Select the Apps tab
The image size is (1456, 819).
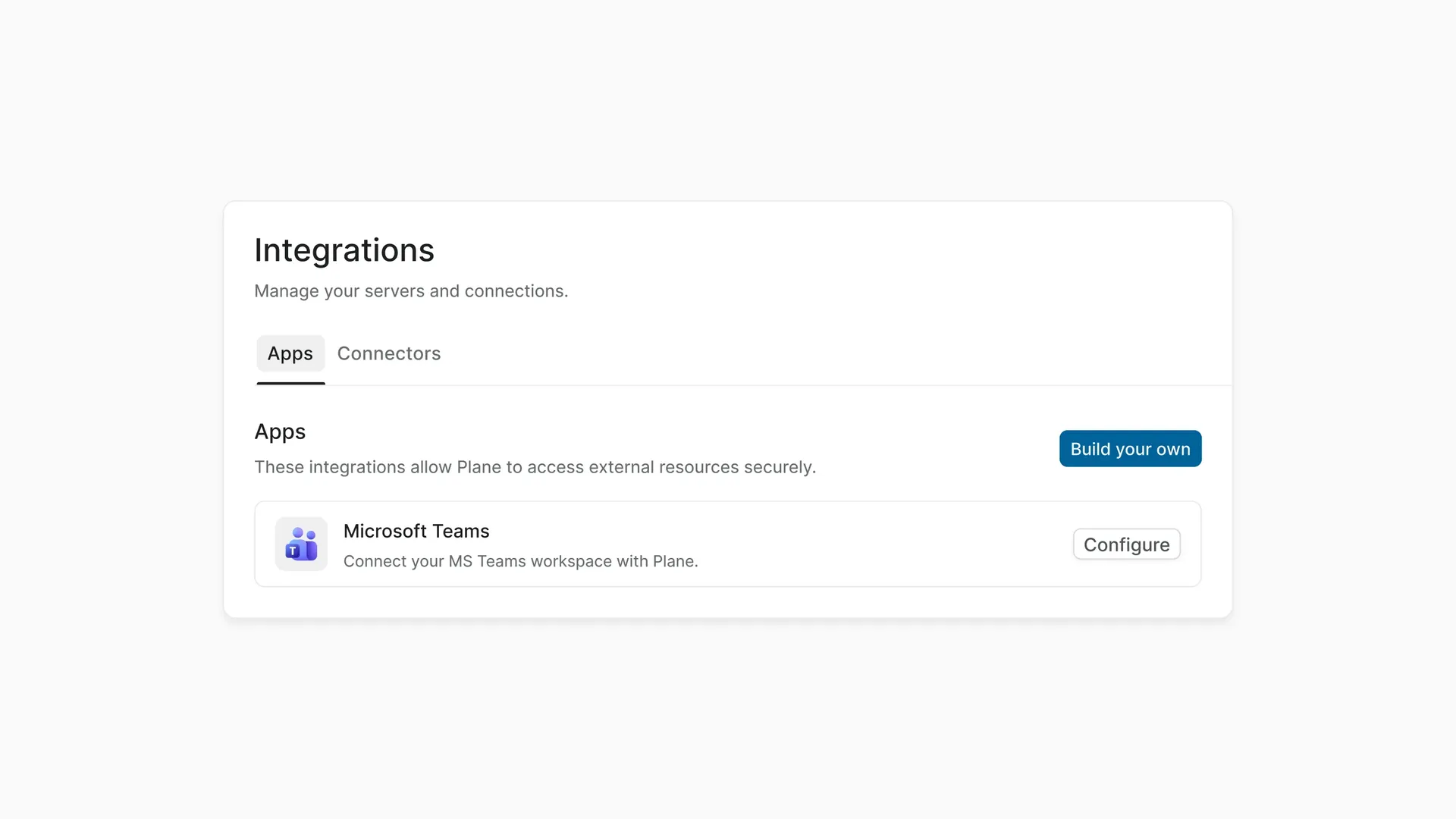click(x=290, y=353)
